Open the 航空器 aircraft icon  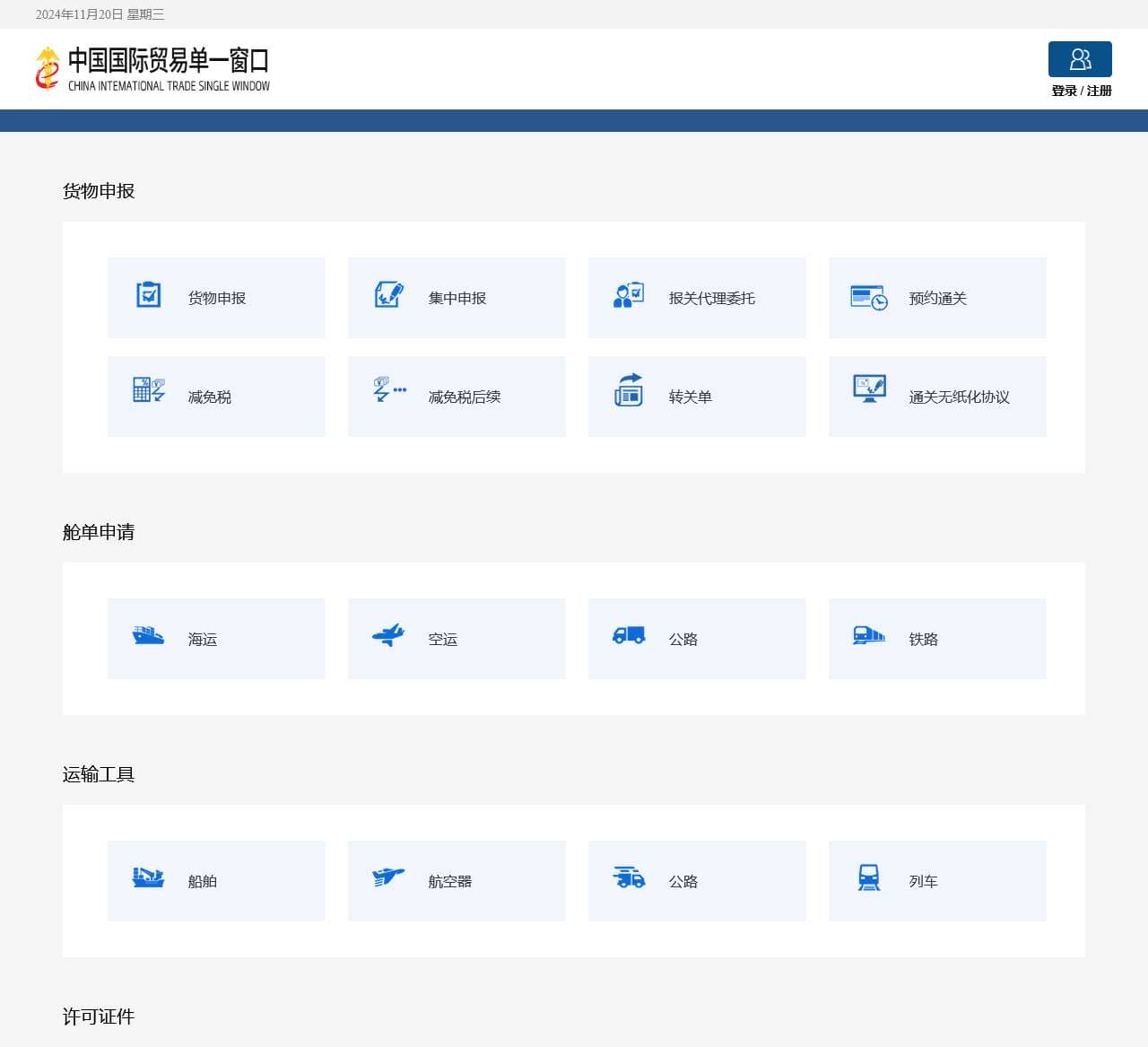[389, 877]
